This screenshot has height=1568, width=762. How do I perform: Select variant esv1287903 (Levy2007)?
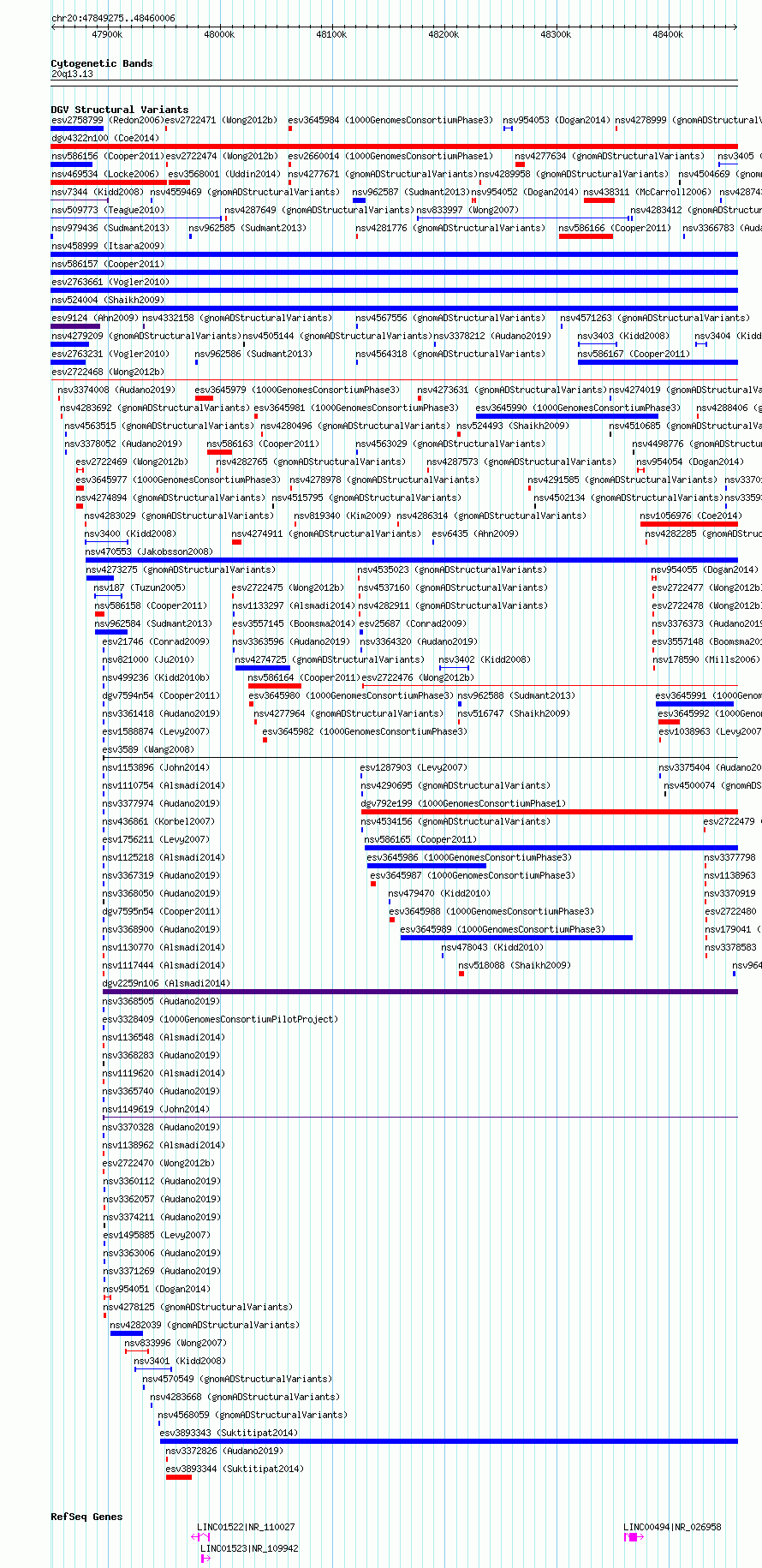point(414,767)
